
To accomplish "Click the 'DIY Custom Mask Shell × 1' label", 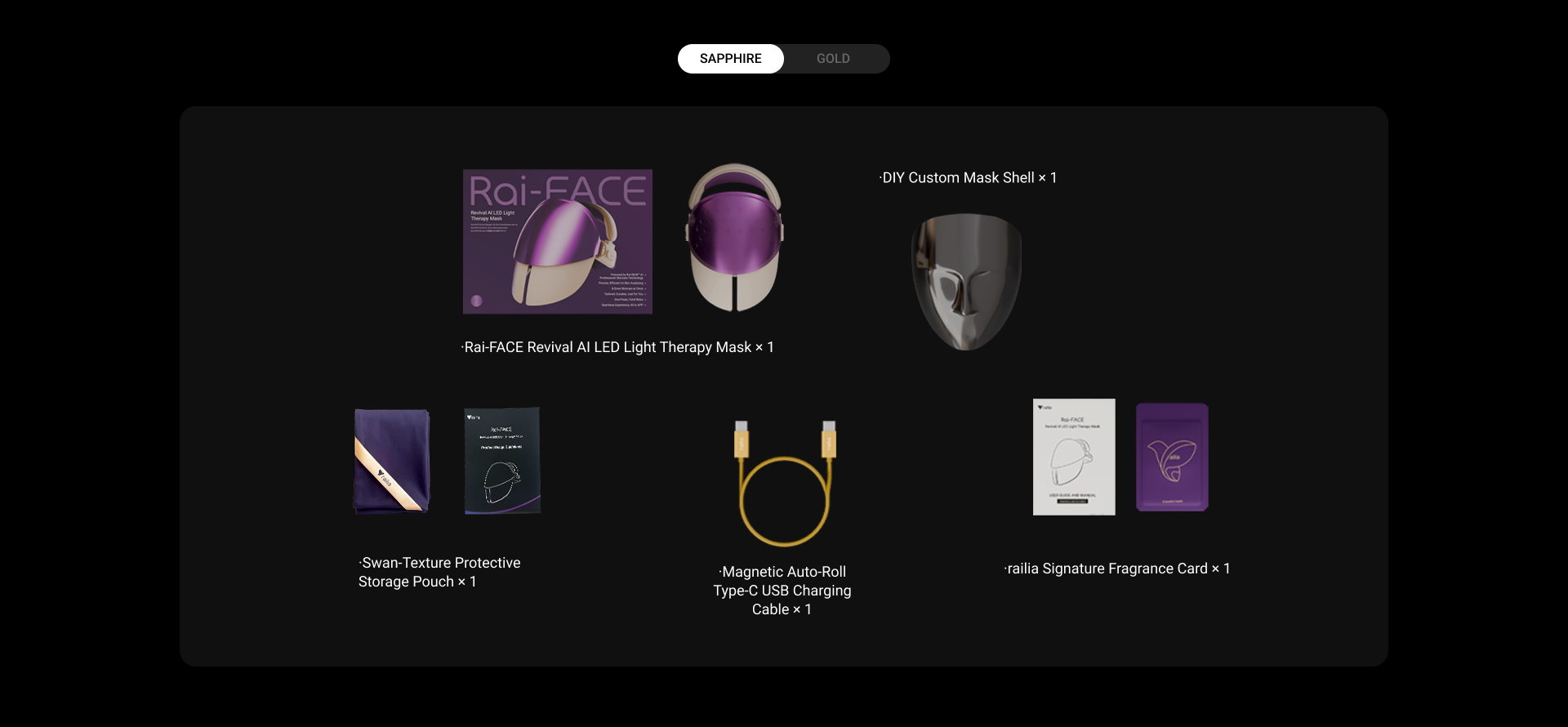I will coord(968,178).
